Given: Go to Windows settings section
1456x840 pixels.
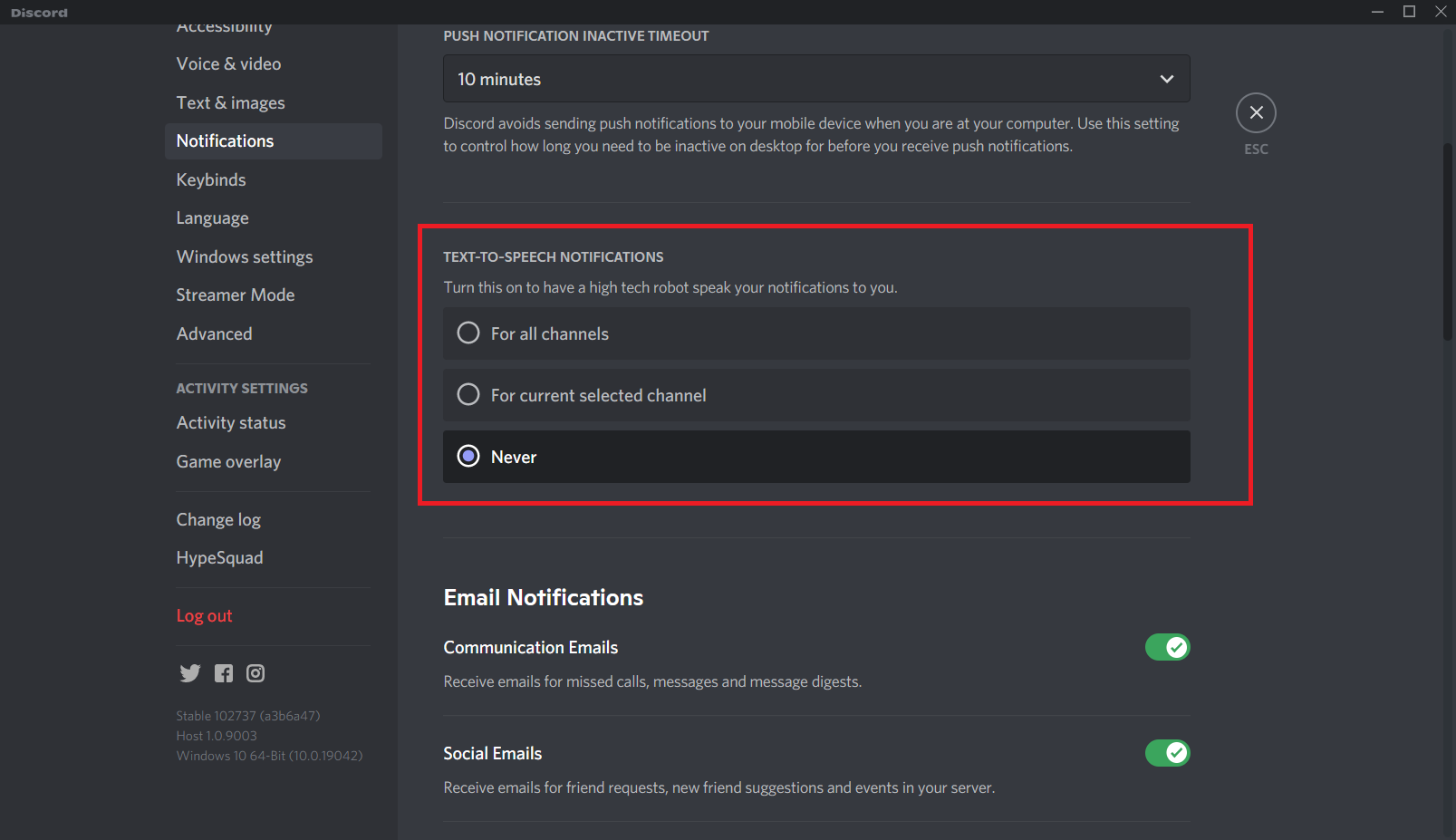Looking at the screenshot, I should click(x=245, y=256).
